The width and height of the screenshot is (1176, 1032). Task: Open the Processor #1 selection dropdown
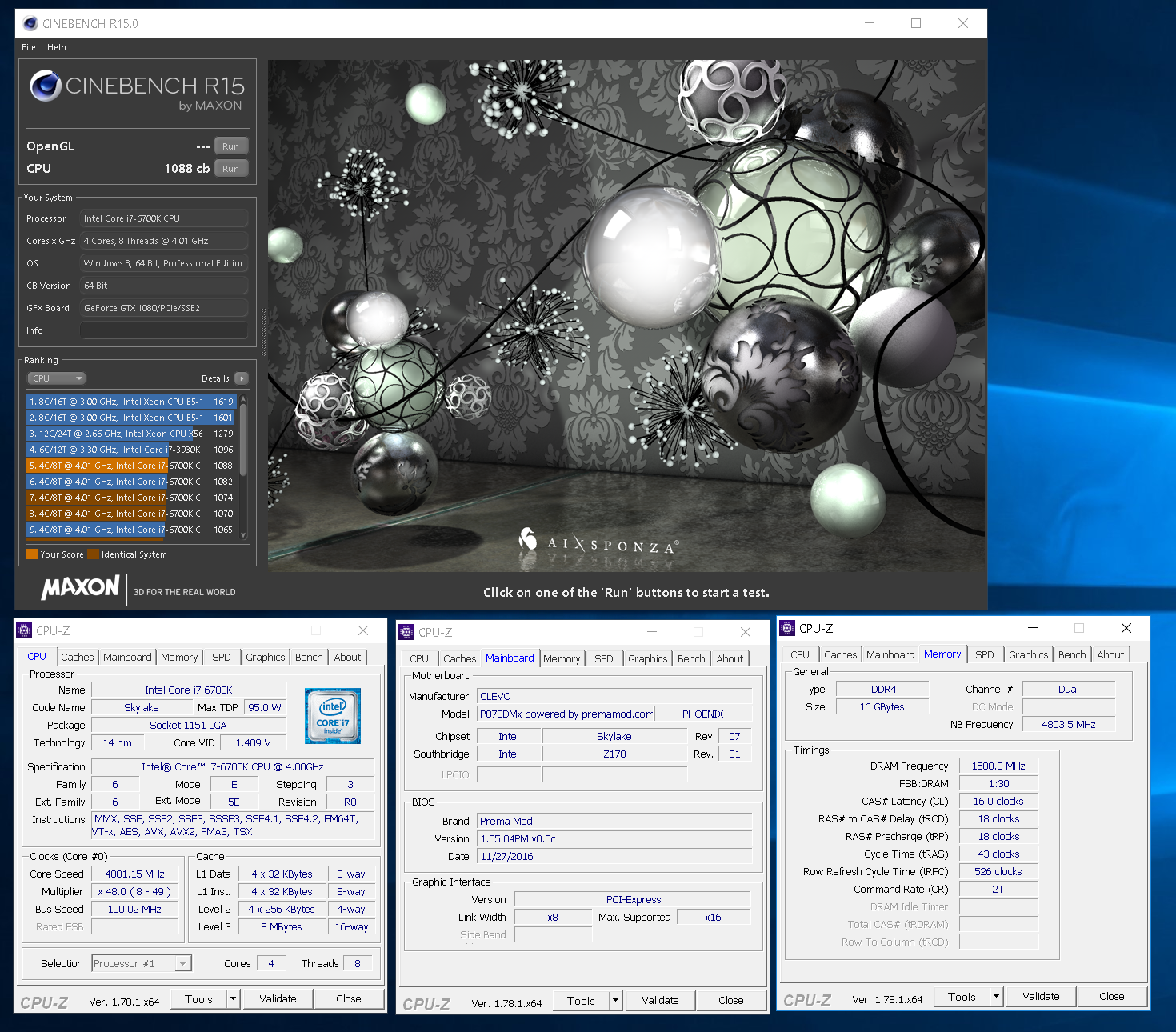[x=142, y=963]
